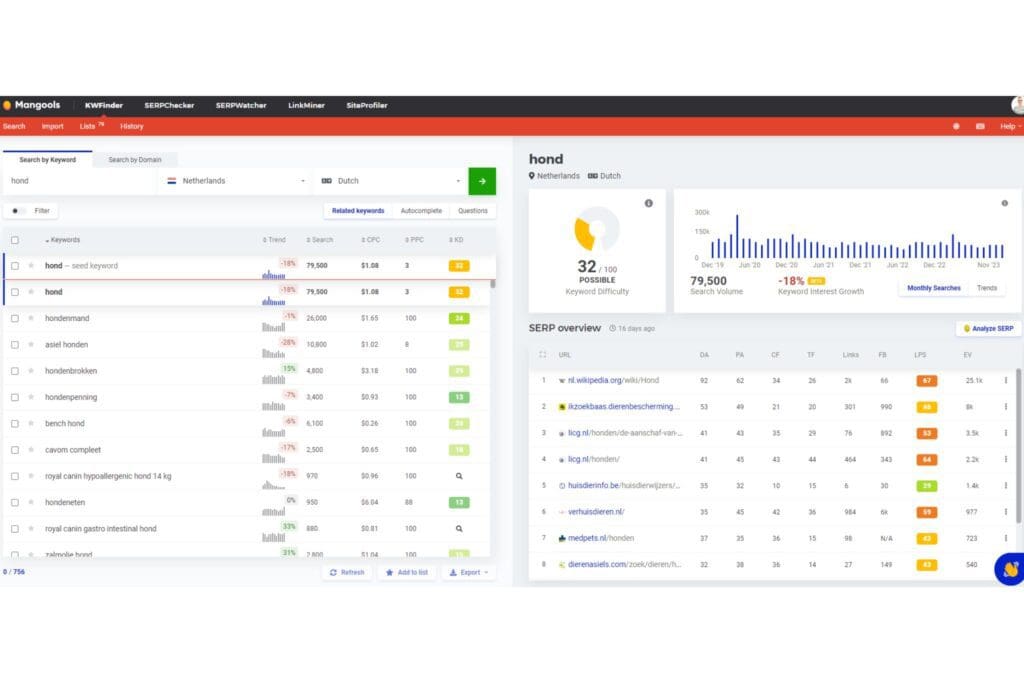Open three-dot menu for nl.wikipedia.org result

pyautogui.click(x=1006, y=380)
